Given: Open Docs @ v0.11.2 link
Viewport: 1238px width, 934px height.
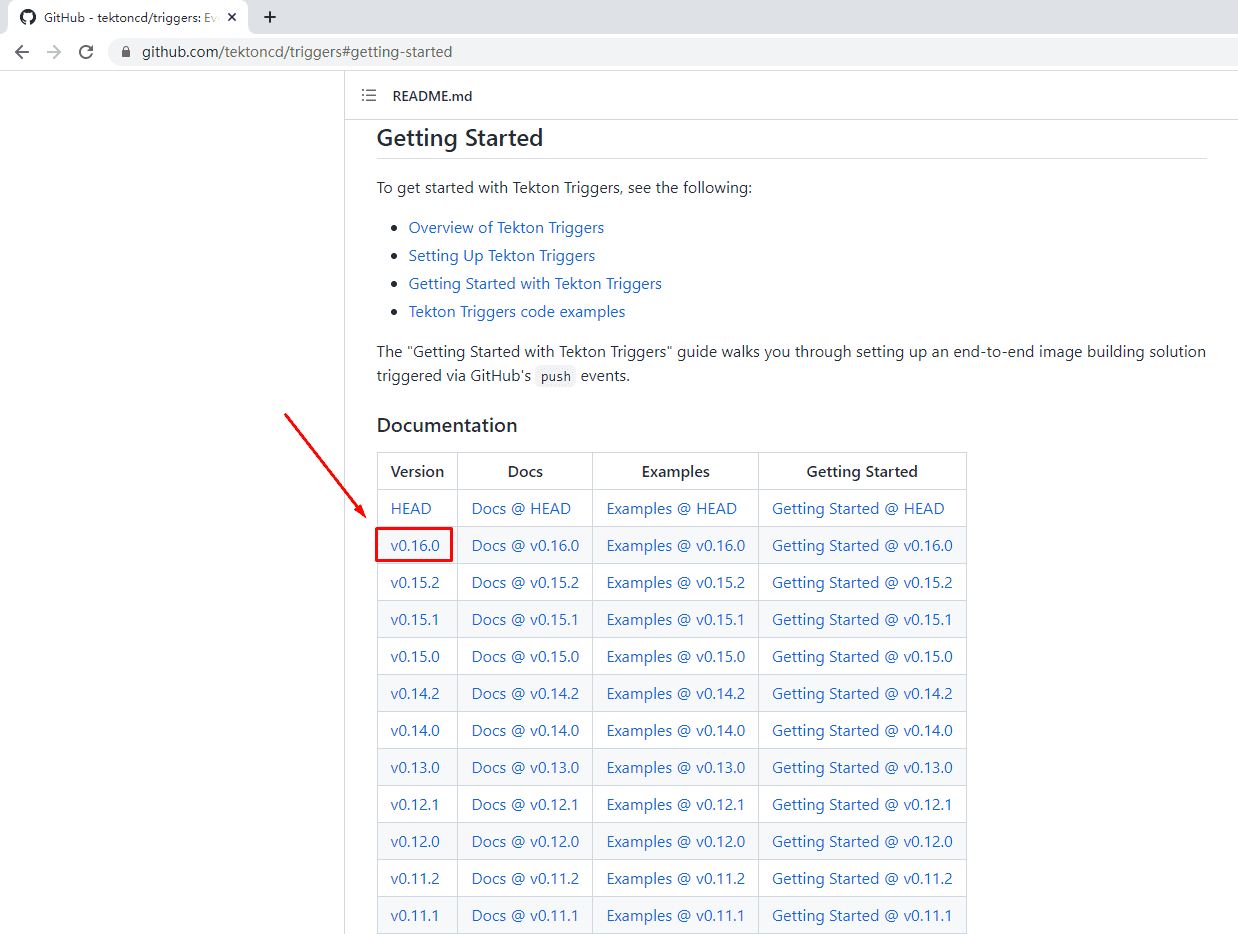Looking at the screenshot, I should coord(525,879).
